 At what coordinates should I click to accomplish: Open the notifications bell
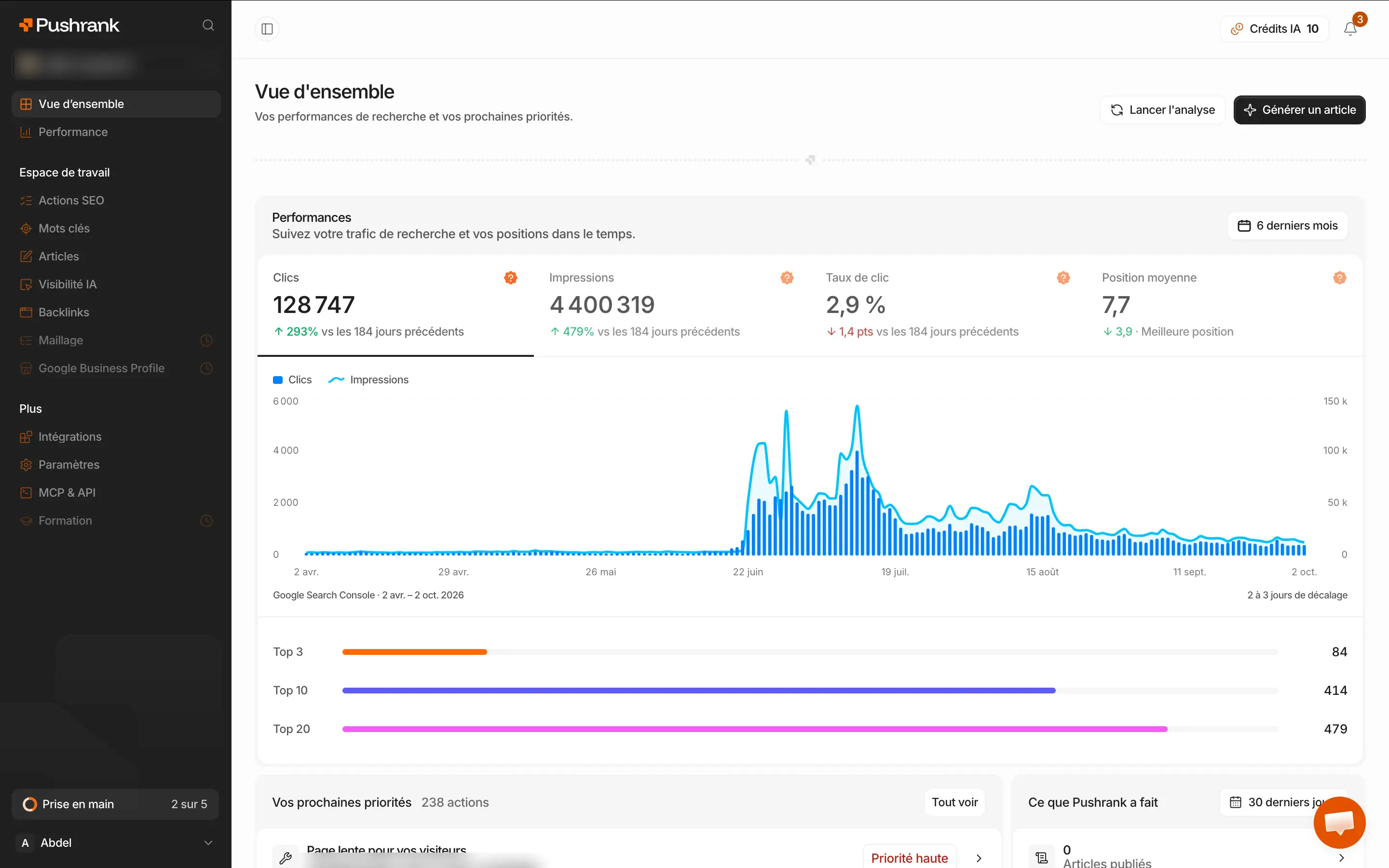tap(1350, 29)
